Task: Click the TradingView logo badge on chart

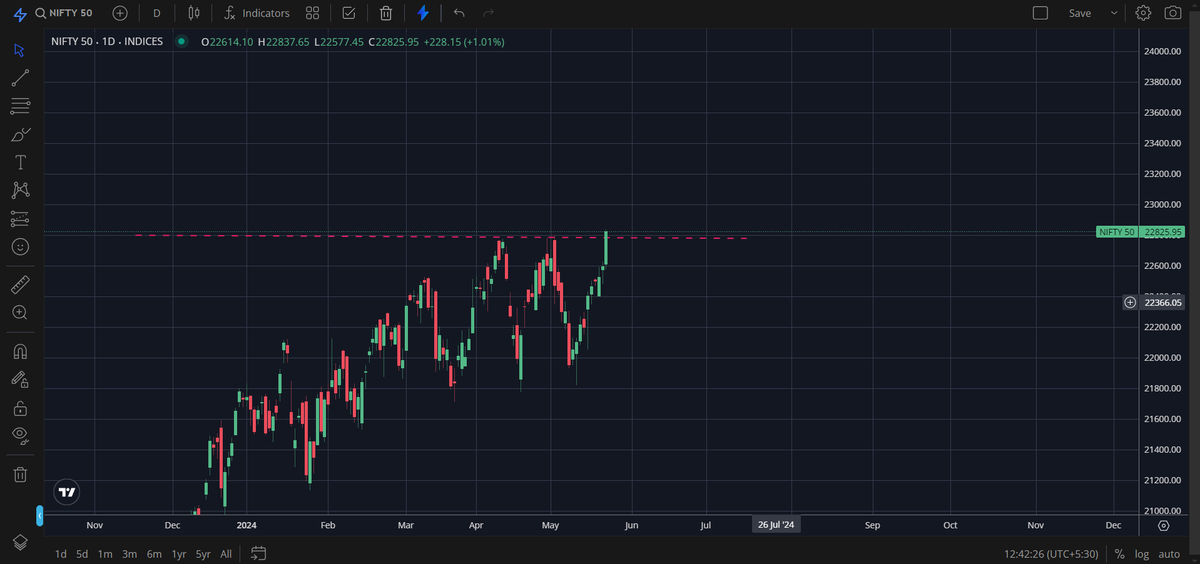Action: (x=67, y=492)
